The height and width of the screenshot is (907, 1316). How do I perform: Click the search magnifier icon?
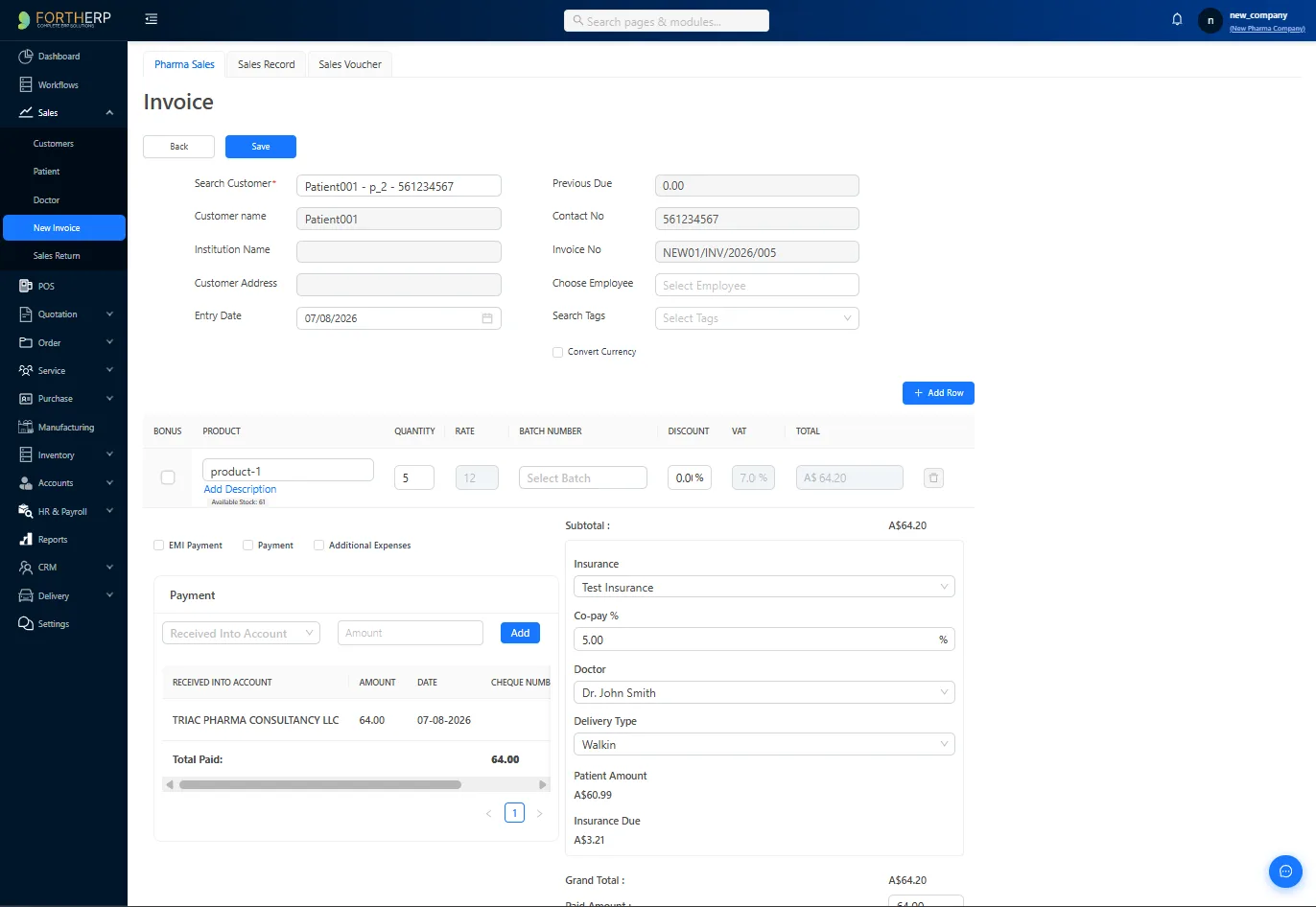[577, 20]
